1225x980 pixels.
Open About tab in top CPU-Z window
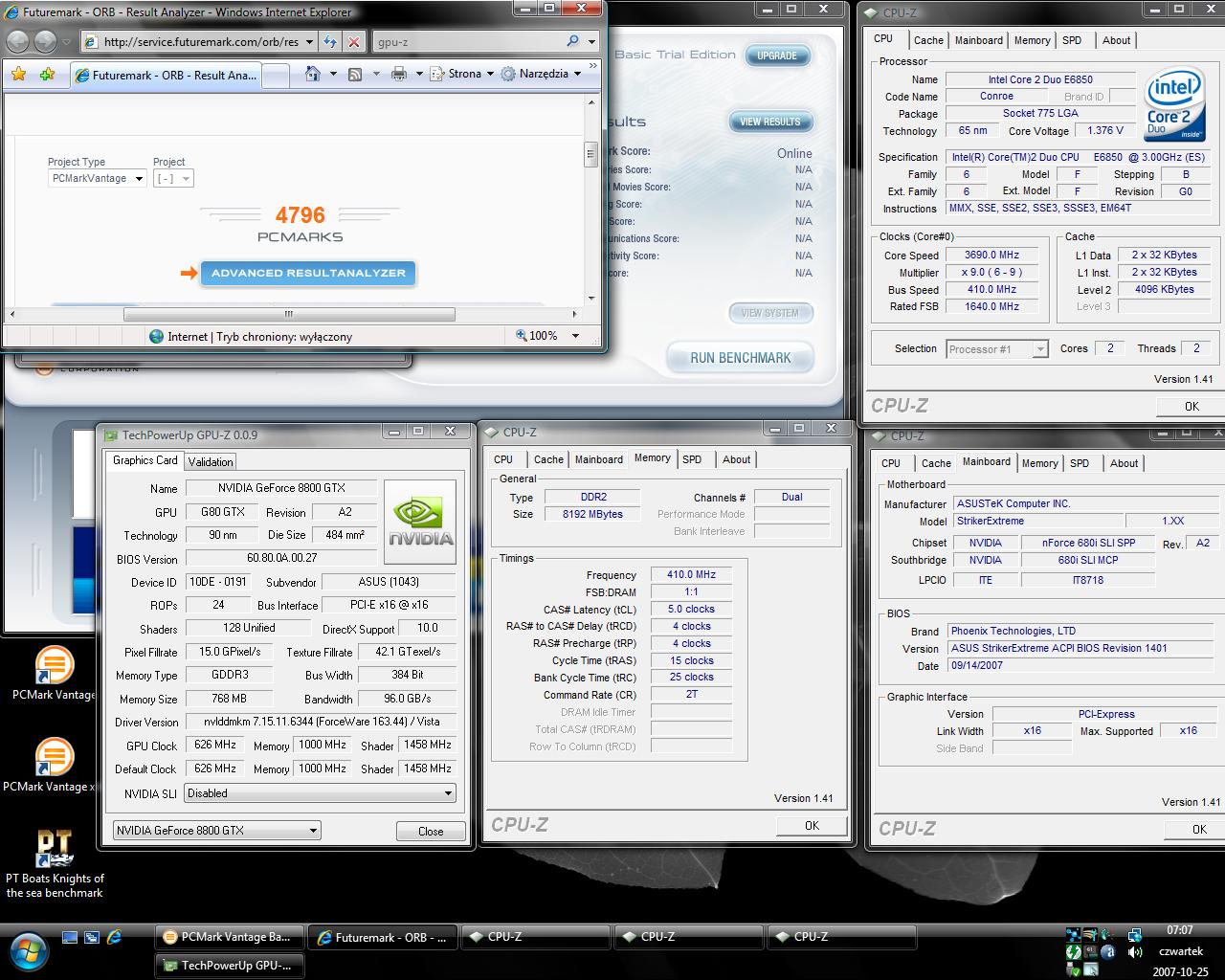(1116, 40)
